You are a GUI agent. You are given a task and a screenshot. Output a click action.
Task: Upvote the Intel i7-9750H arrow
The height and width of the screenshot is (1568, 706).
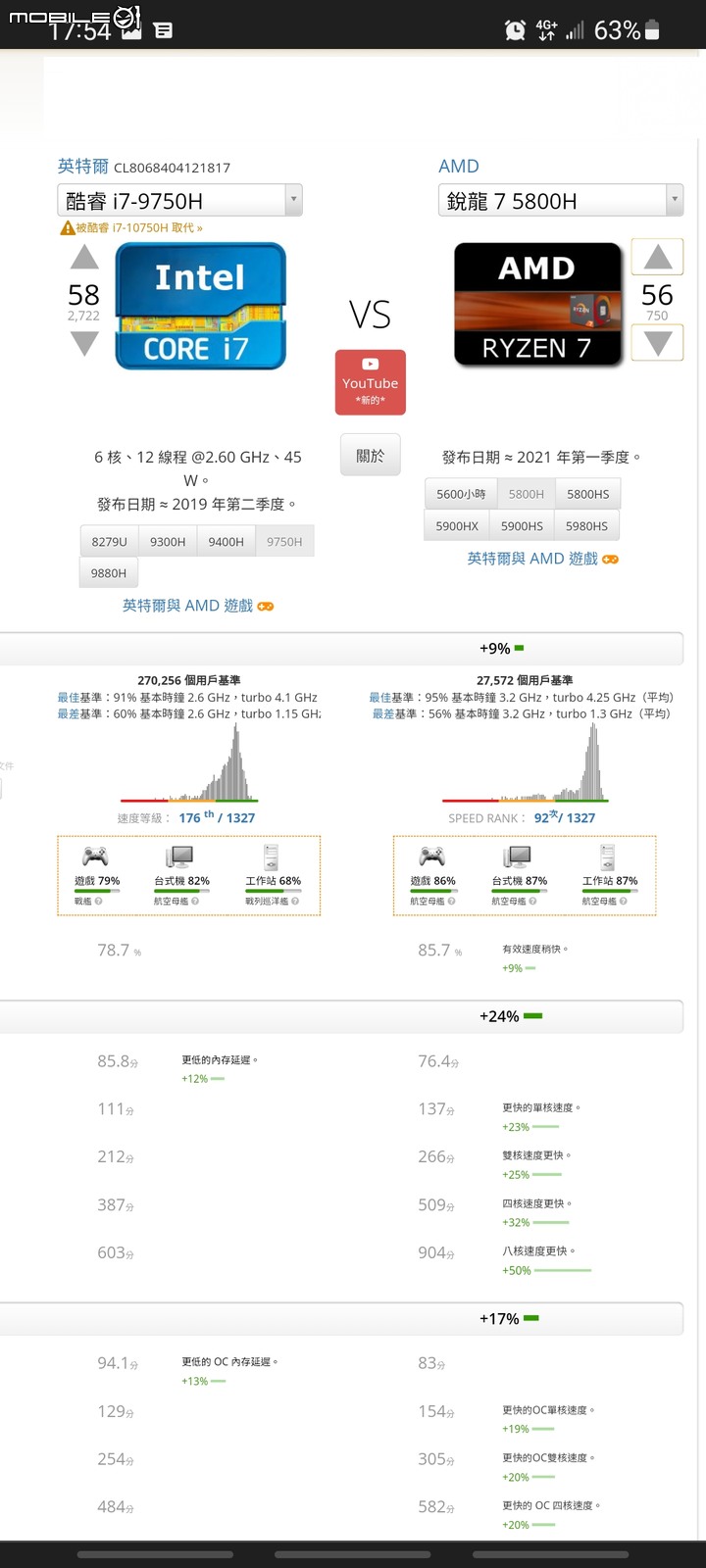(x=84, y=258)
